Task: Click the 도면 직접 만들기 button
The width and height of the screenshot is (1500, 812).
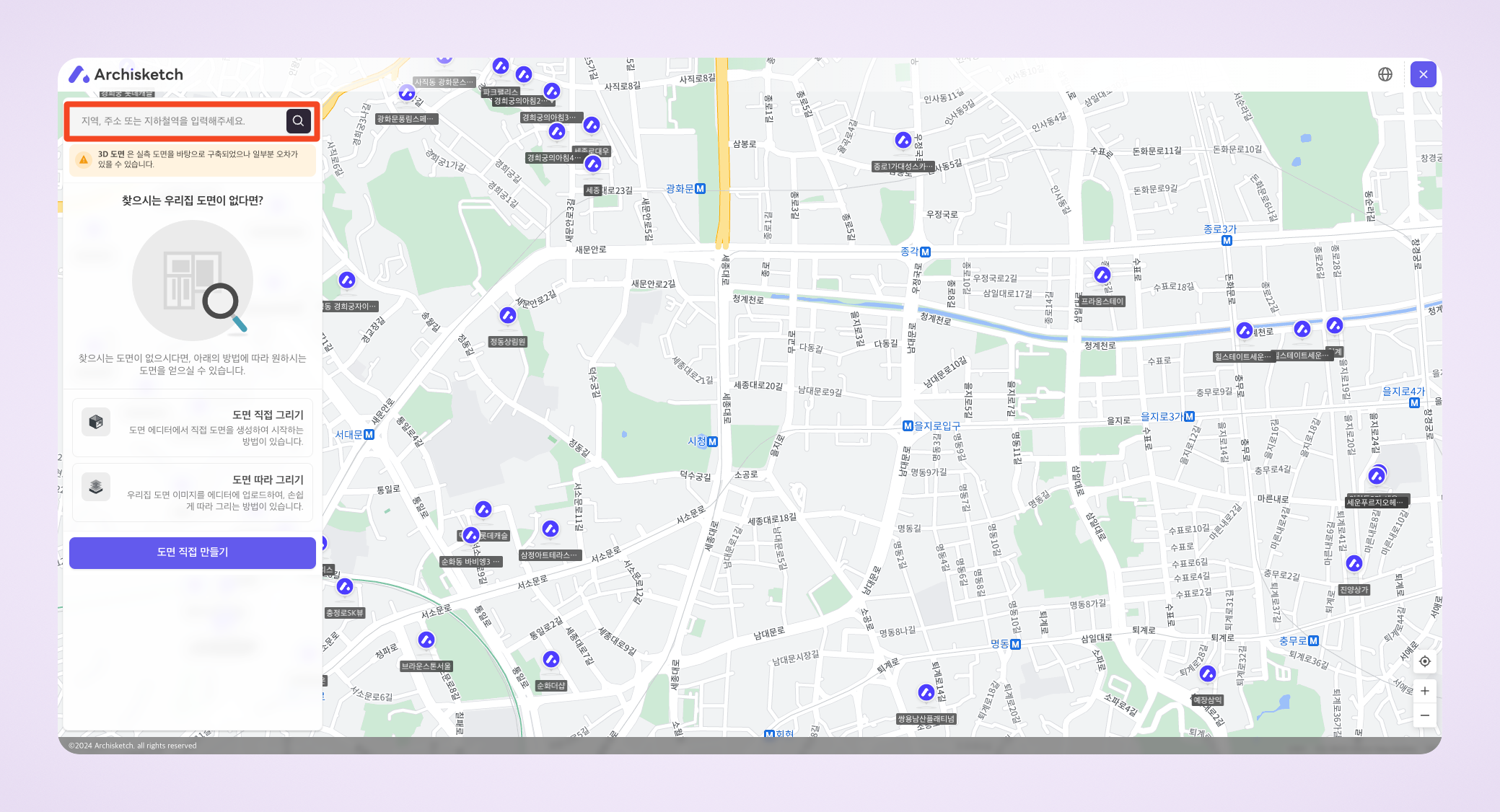Action: tap(192, 552)
